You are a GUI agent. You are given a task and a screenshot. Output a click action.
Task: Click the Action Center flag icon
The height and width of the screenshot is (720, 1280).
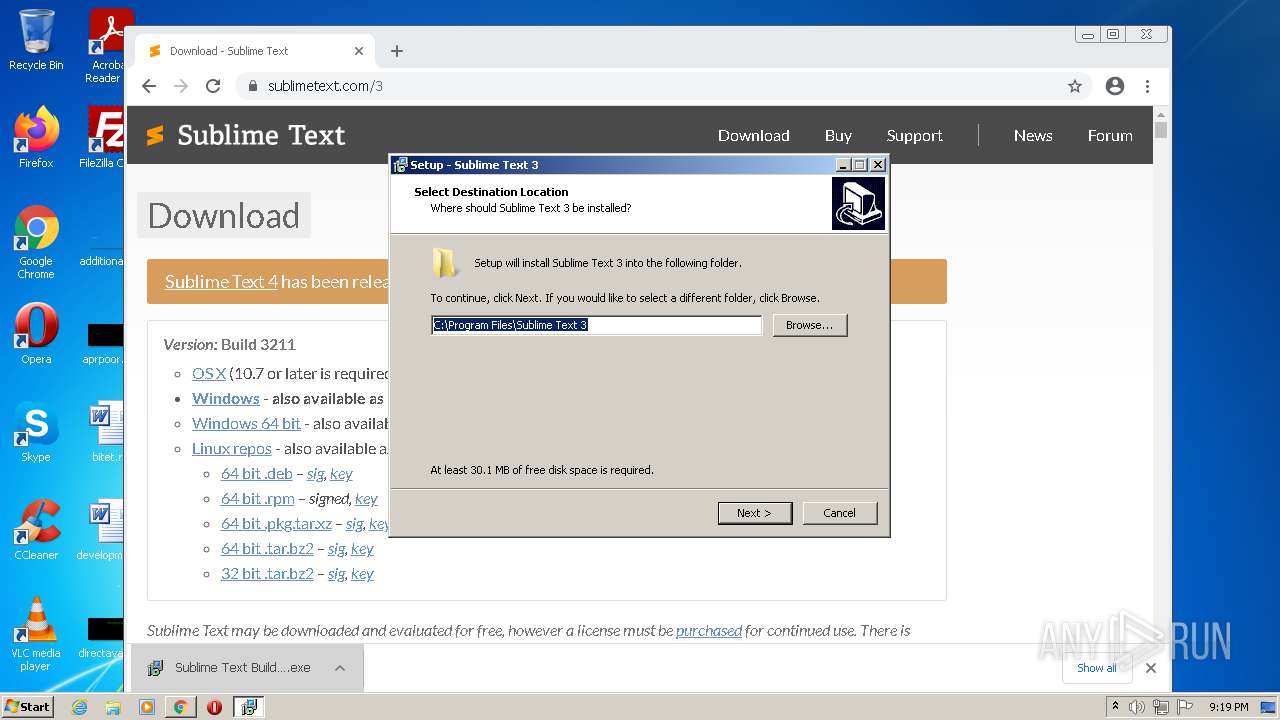click(x=1183, y=707)
